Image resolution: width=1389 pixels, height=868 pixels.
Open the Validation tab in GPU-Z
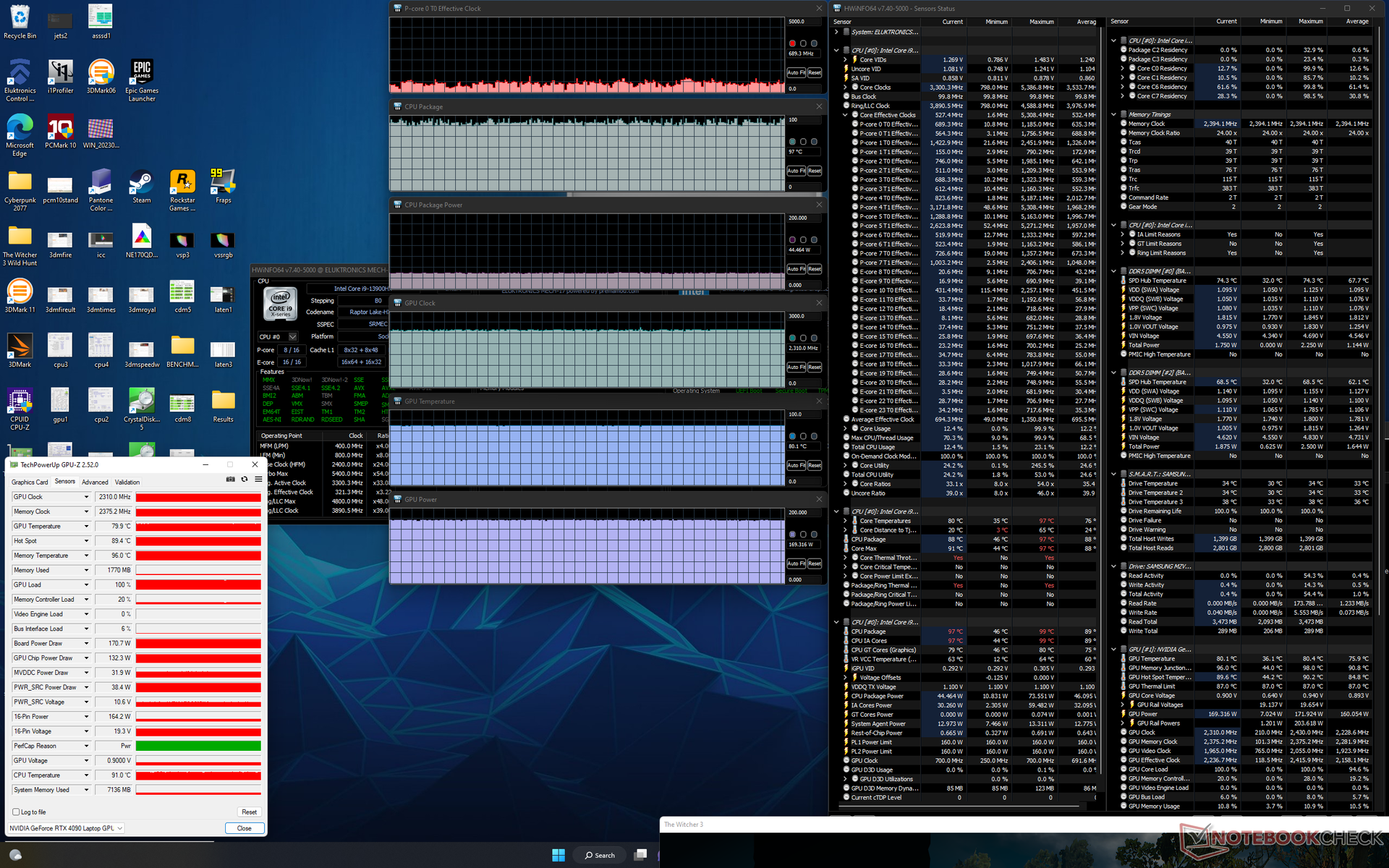[127, 482]
